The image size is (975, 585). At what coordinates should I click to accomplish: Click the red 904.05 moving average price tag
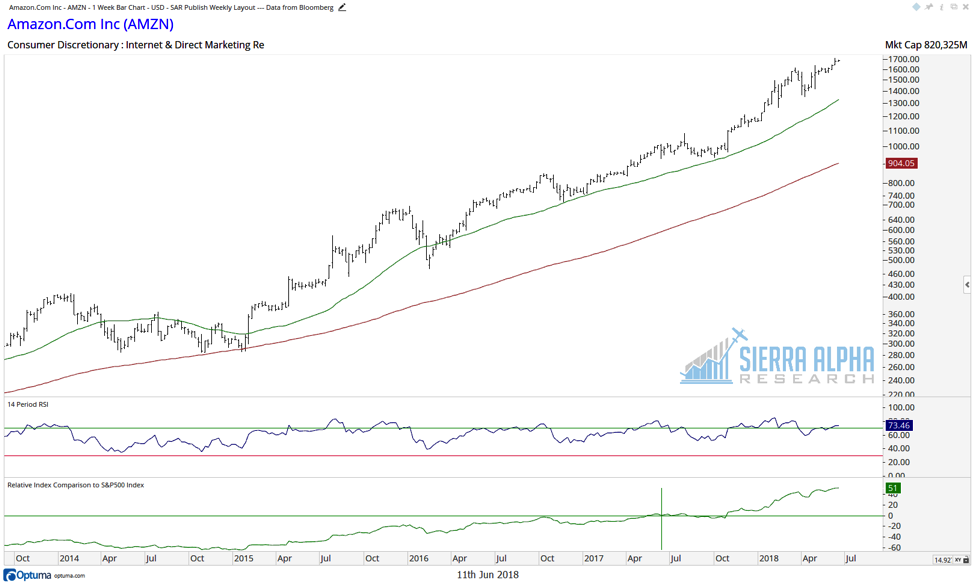click(901, 164)
